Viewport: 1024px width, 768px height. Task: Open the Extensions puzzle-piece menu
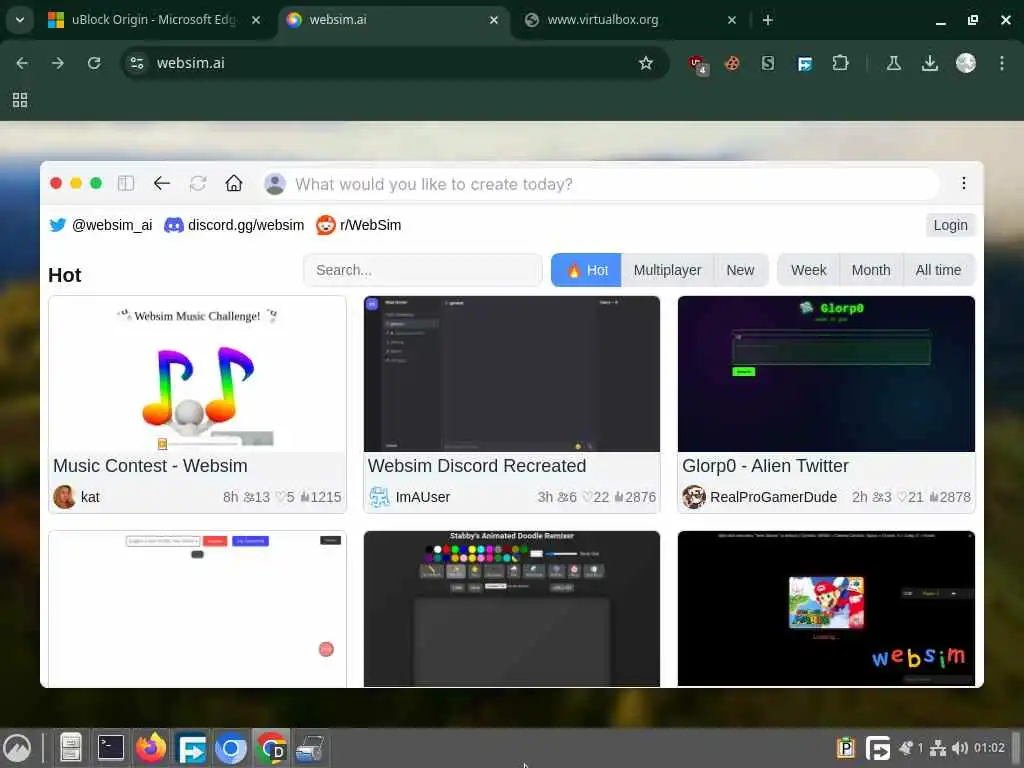coord(840,63)
